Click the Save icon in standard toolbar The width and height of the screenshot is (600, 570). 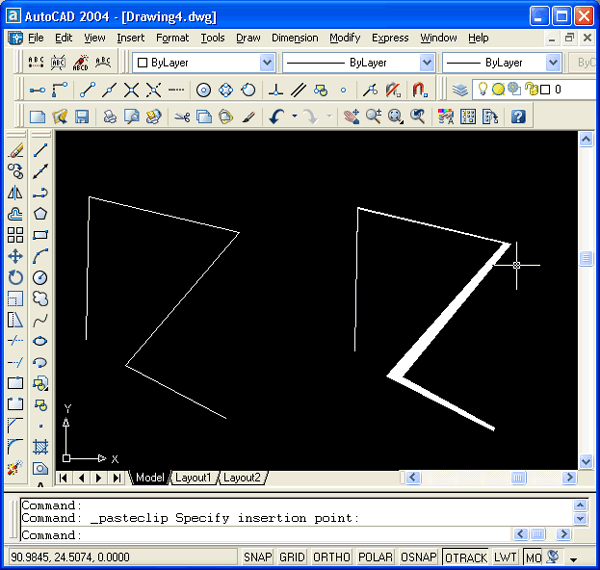[x=82, y=116]
